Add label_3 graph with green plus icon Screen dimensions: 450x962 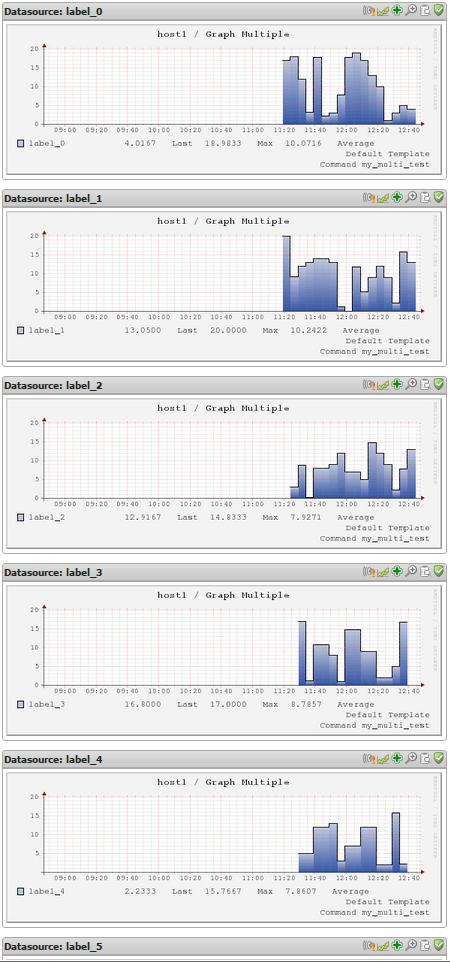397,572
